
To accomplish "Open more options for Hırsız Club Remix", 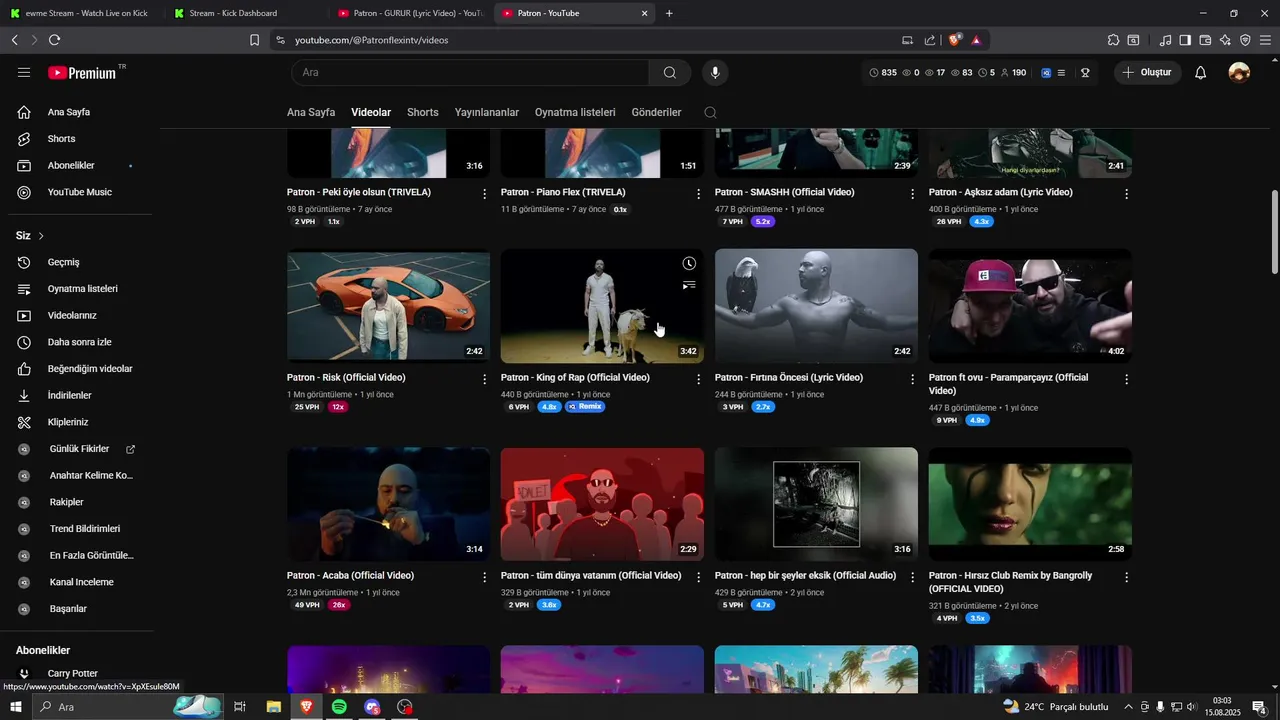I will [1127, 577].
